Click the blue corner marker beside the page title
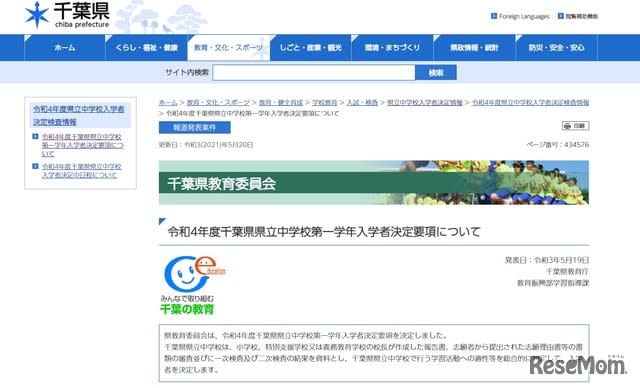This screenshot has height=388, width=640. point(162,222)
